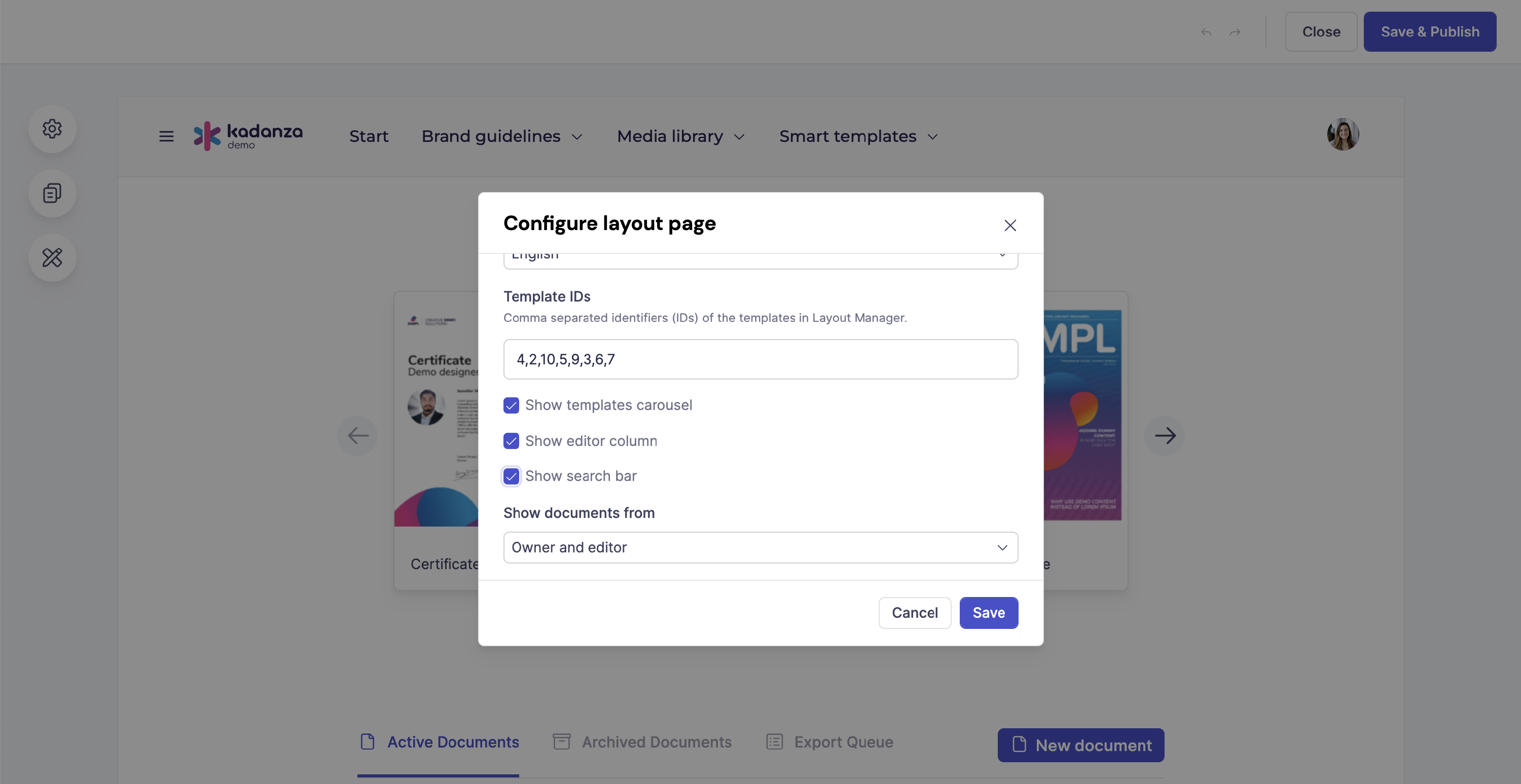This screenshot has width=1521, height=784.
Task: Cancel the Configure layout page dialog
Action: click(x=915, y=613)
